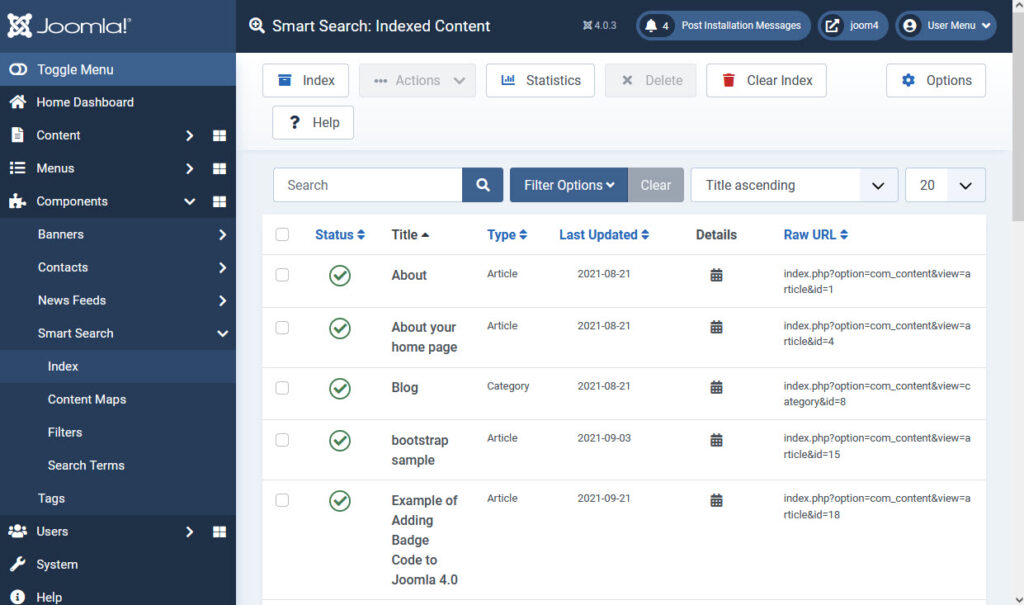Open the User Menu dropdown
1024x605 pixels.
coord(946,26)
